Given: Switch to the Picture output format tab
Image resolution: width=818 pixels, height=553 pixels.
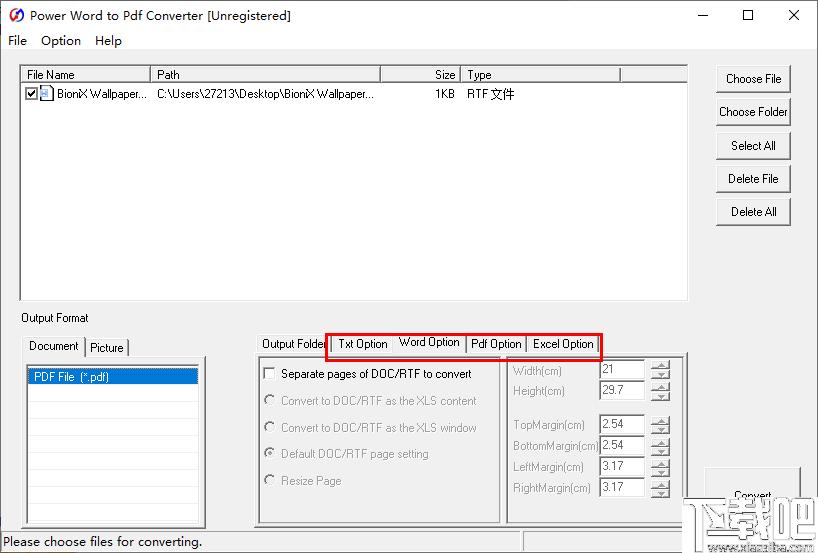Looking at the screenshot, I should pos(106,348).
